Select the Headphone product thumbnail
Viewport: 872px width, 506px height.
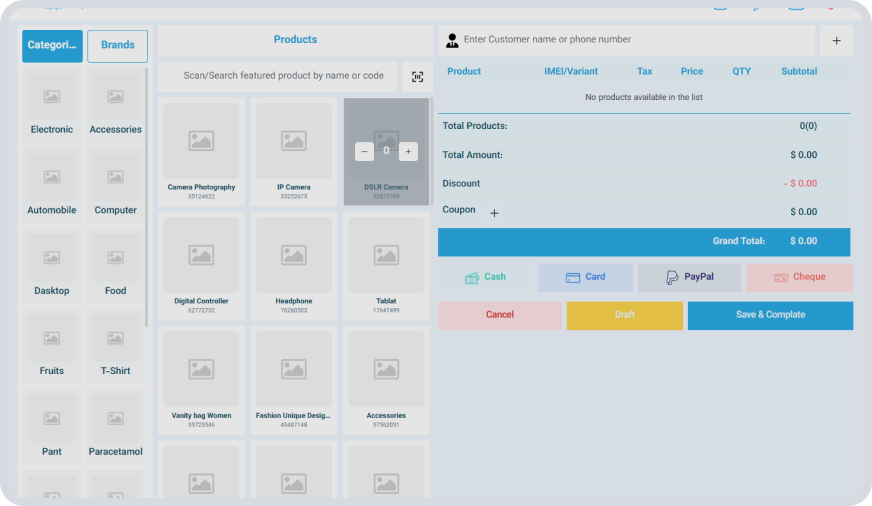pos(294,256)
